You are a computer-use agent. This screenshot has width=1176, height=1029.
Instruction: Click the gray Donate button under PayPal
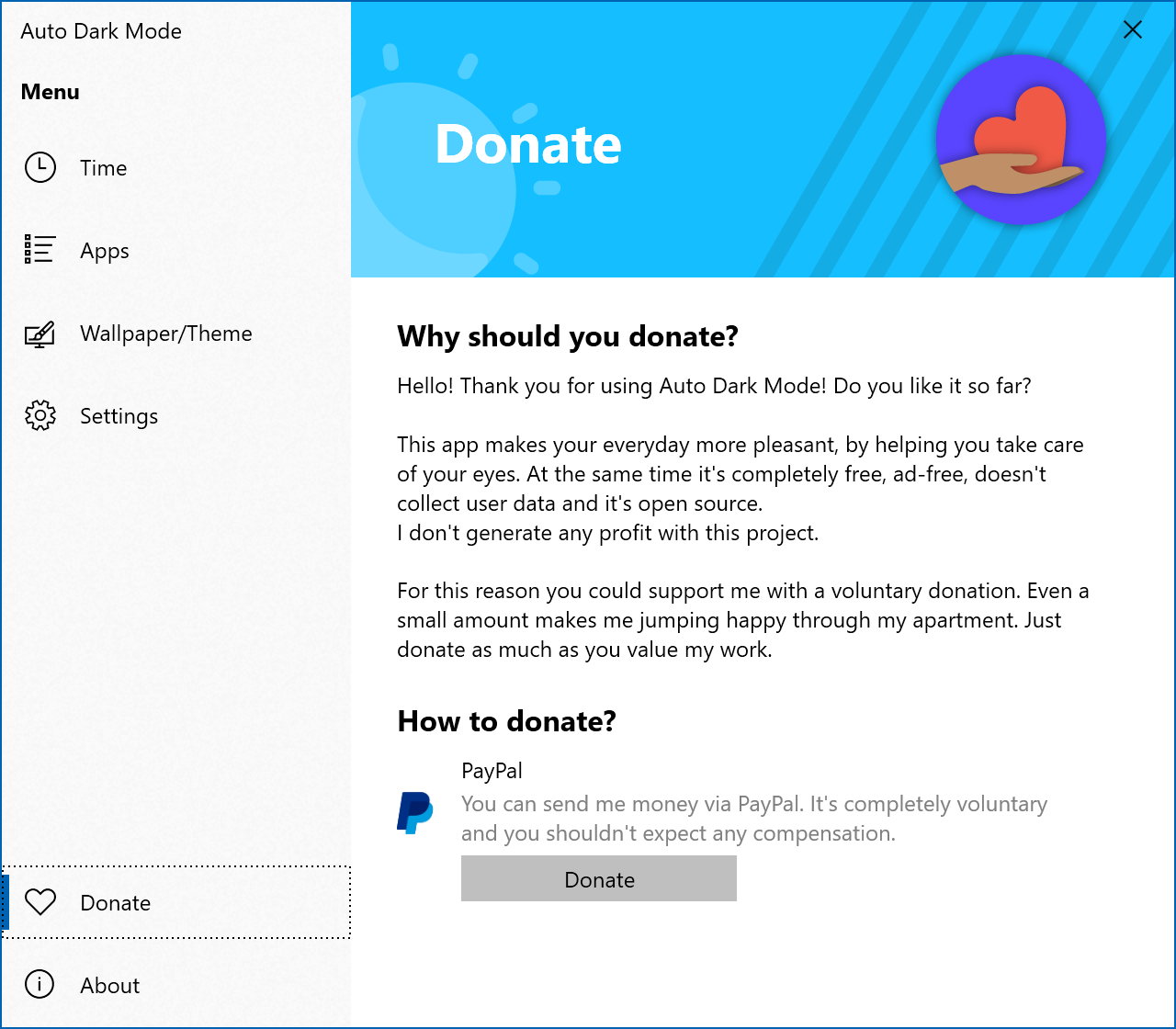click(599, 878)
